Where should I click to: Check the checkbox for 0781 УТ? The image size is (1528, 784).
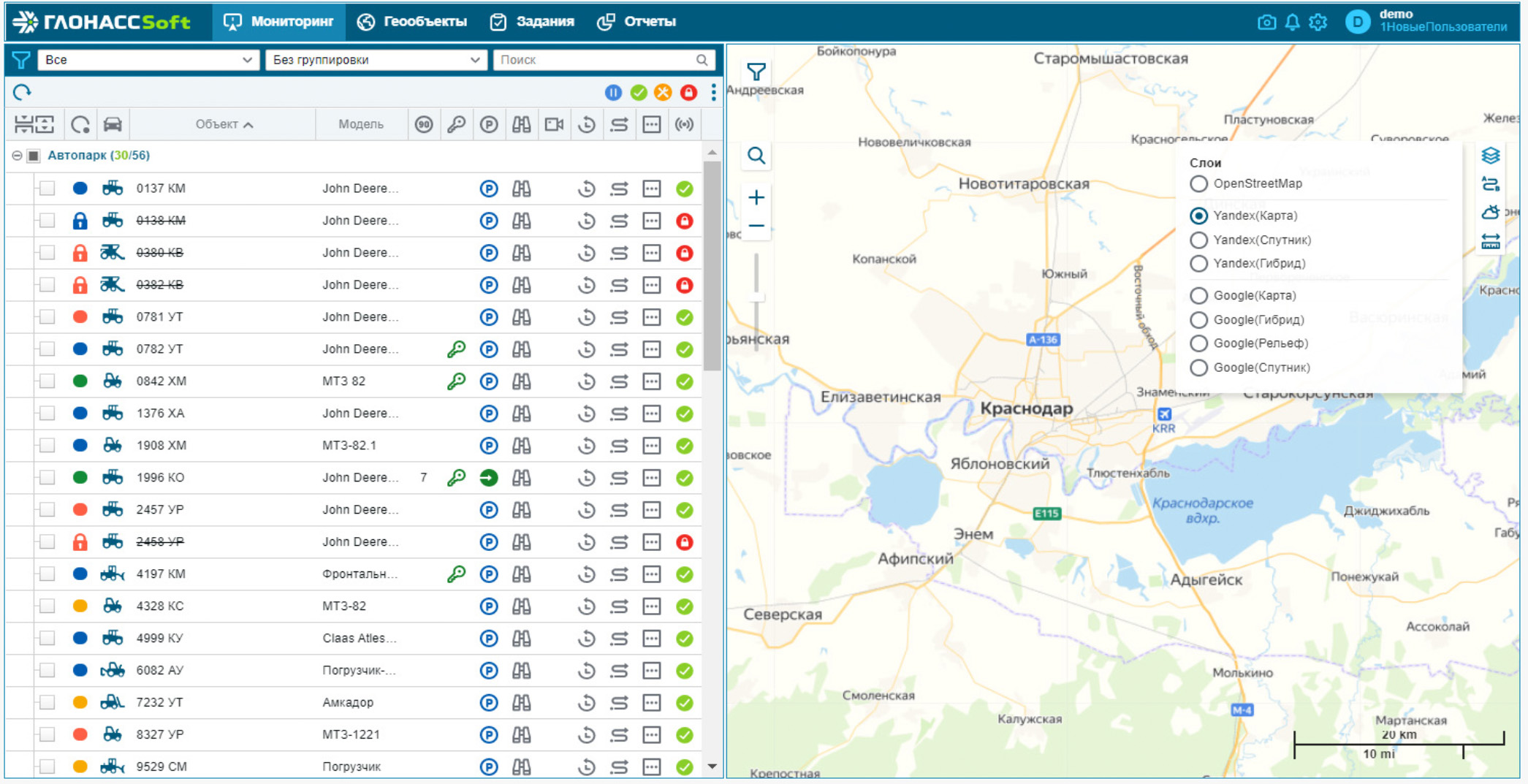click(47, 317)
